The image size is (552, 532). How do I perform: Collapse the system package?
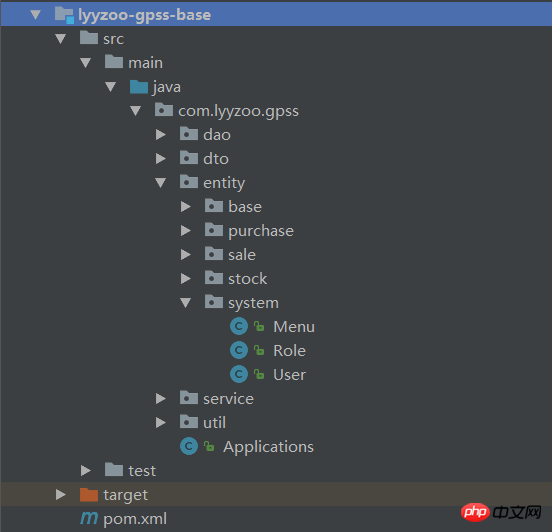tap(186, 302)
